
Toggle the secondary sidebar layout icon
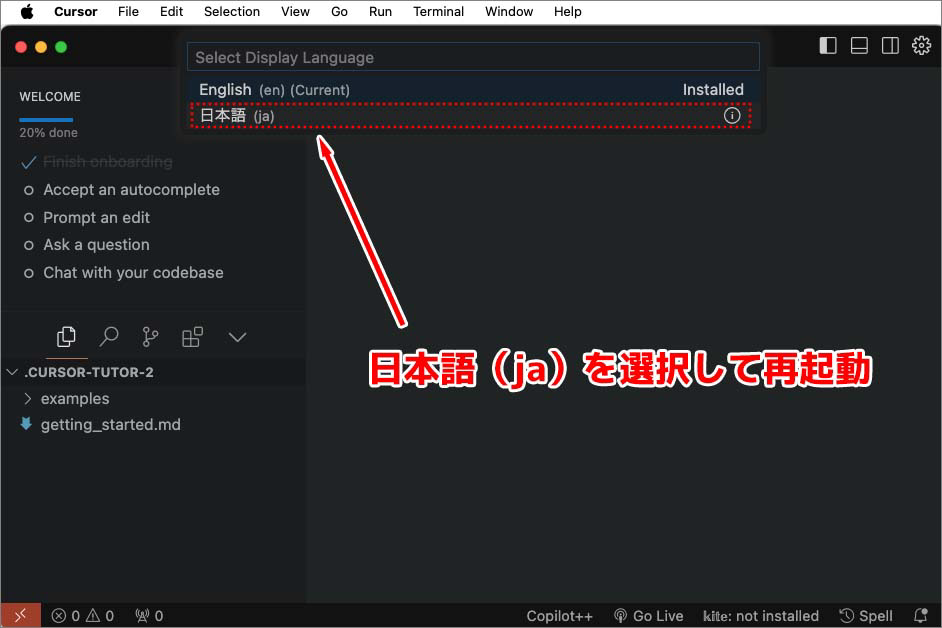coord(890,44)
